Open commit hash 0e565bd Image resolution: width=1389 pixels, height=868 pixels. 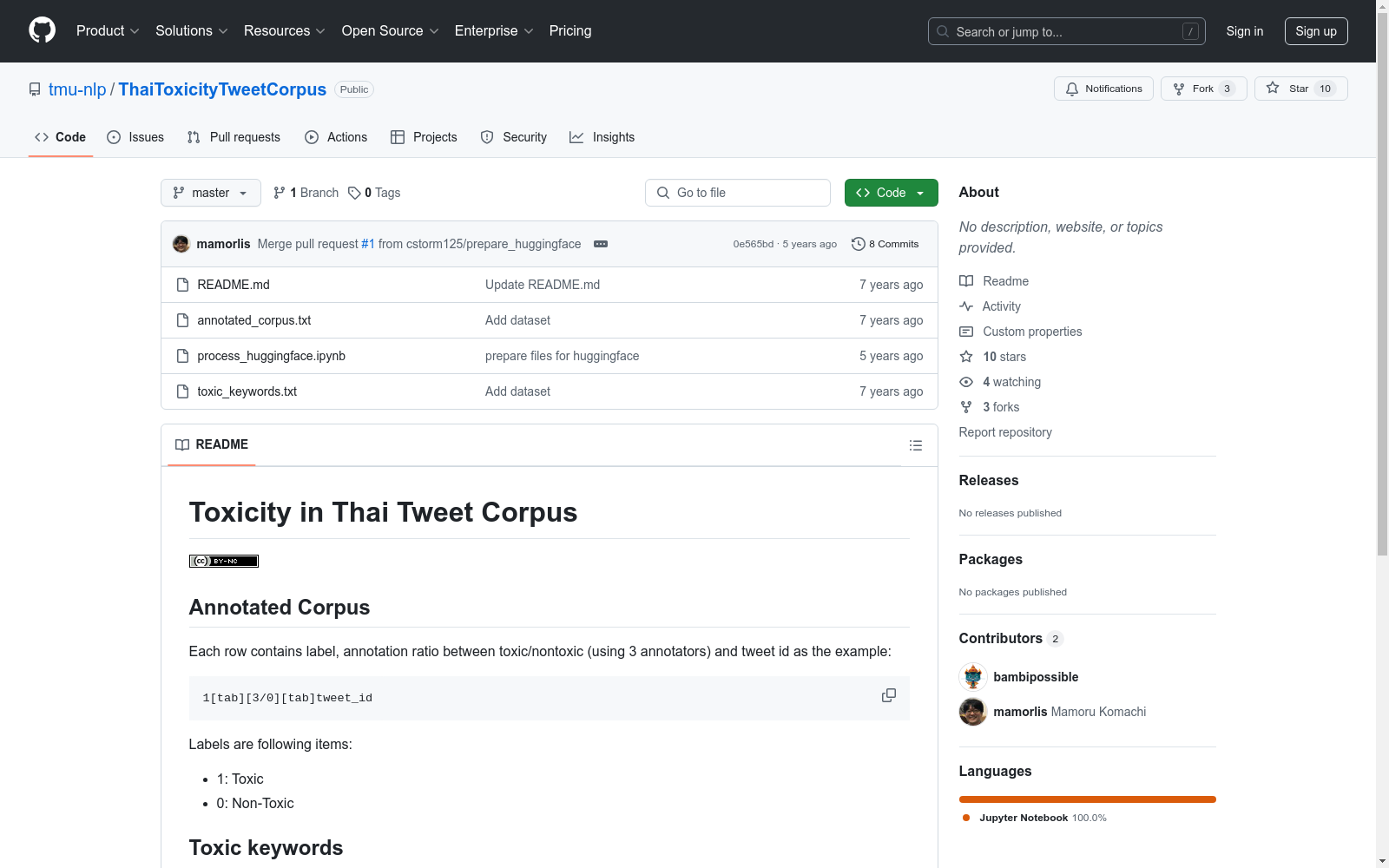[754, 244]
